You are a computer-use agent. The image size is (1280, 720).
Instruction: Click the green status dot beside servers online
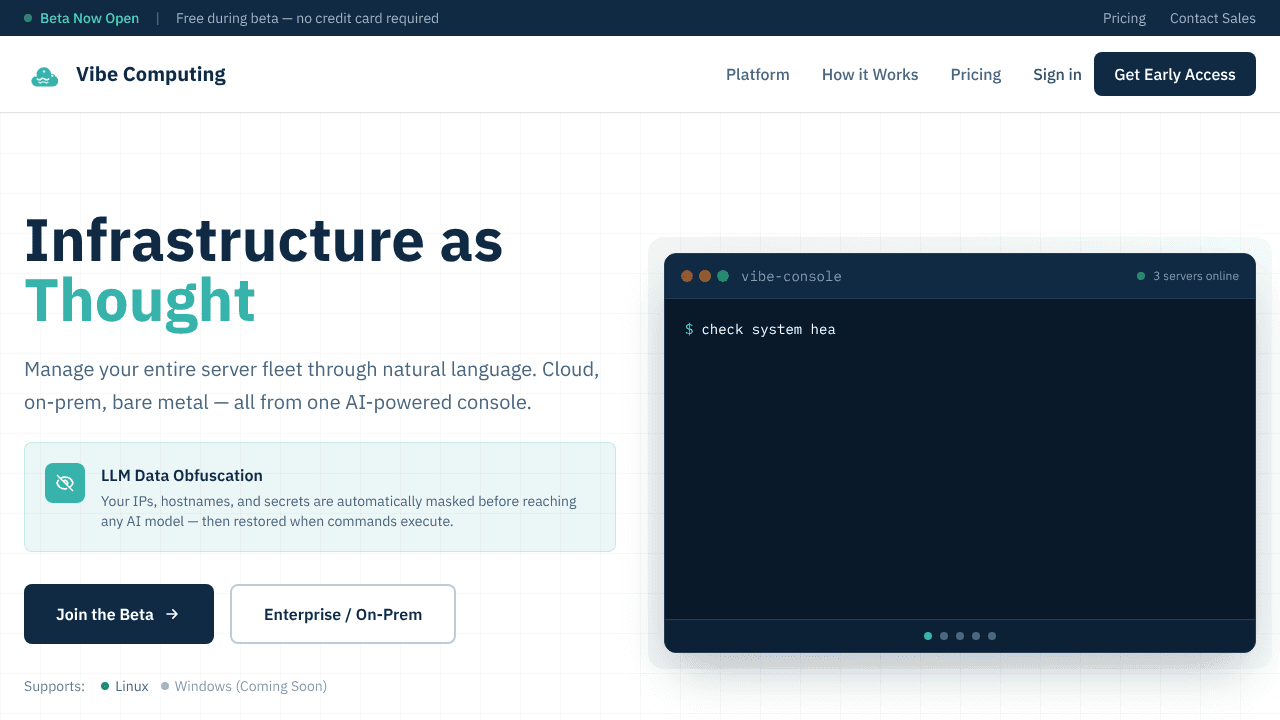pos(1141,276)
